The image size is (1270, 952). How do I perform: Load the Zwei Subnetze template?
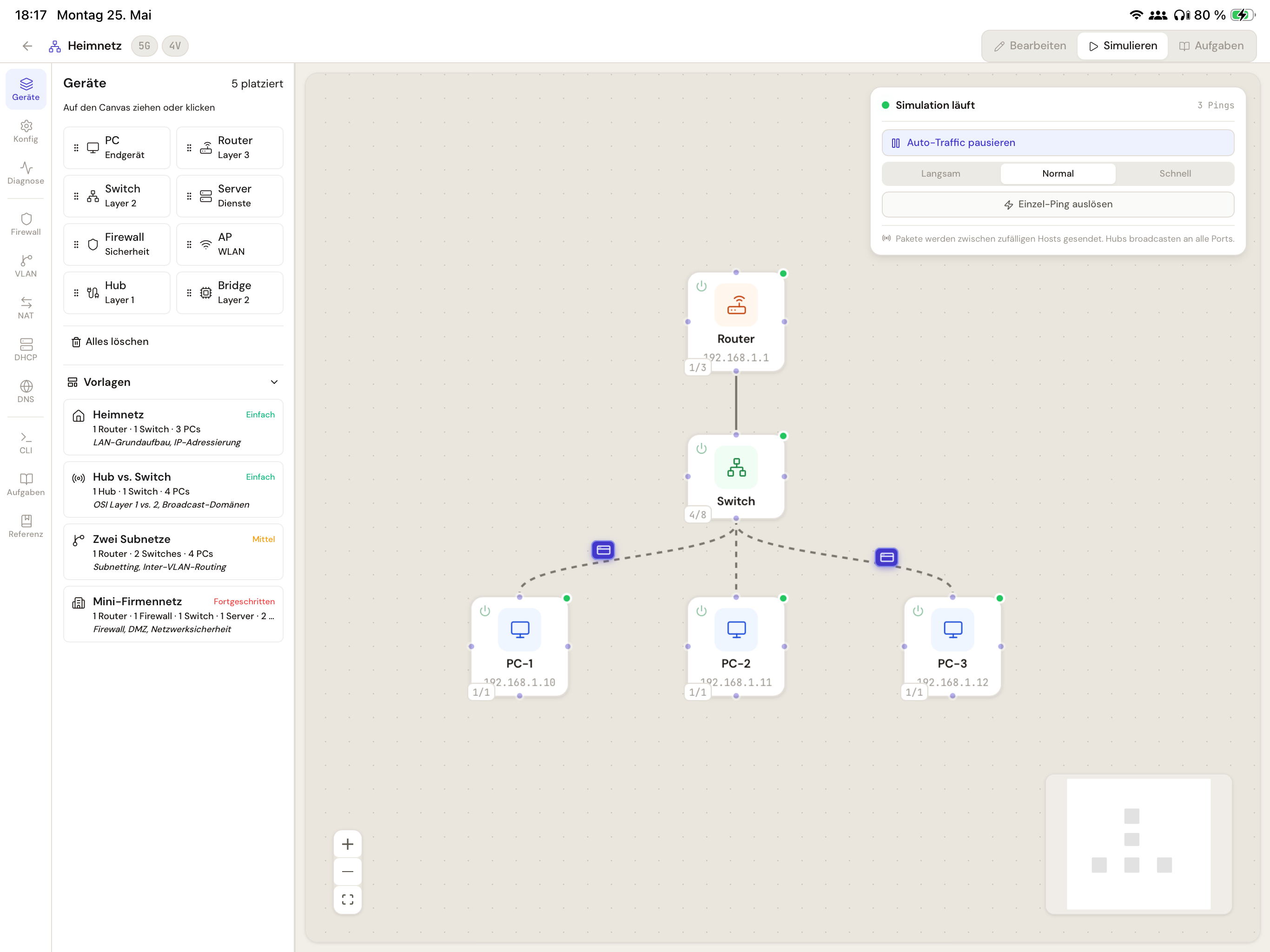click(173, 552)
